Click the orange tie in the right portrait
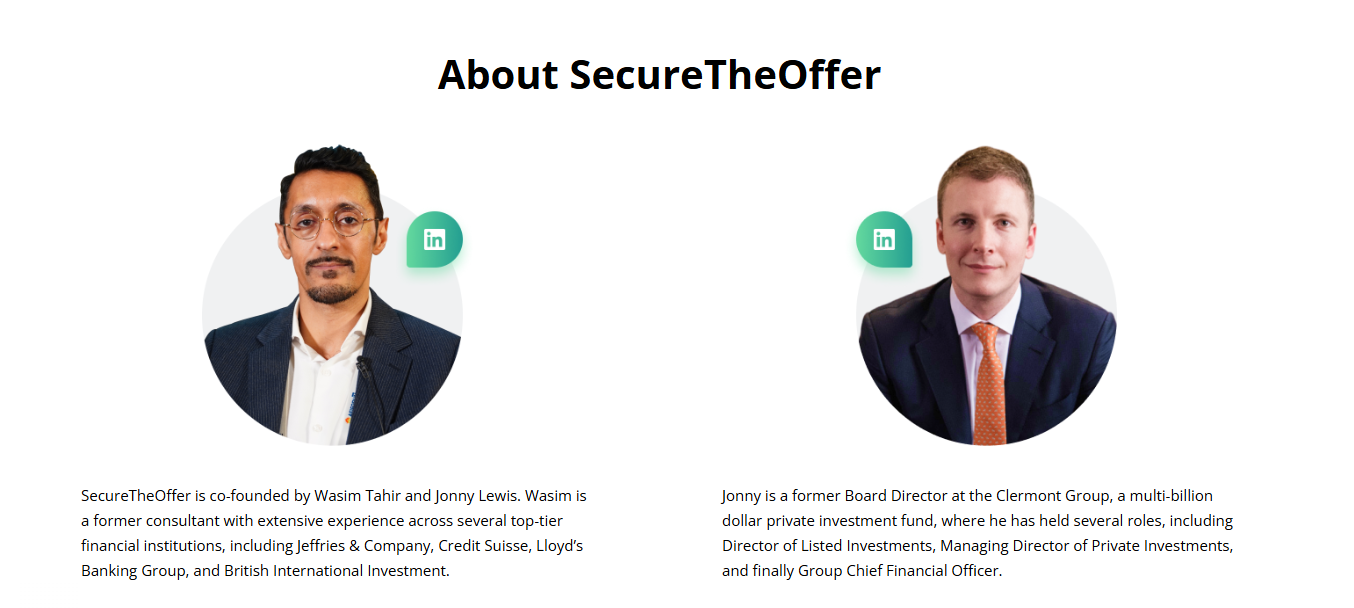 click(988, 384)
